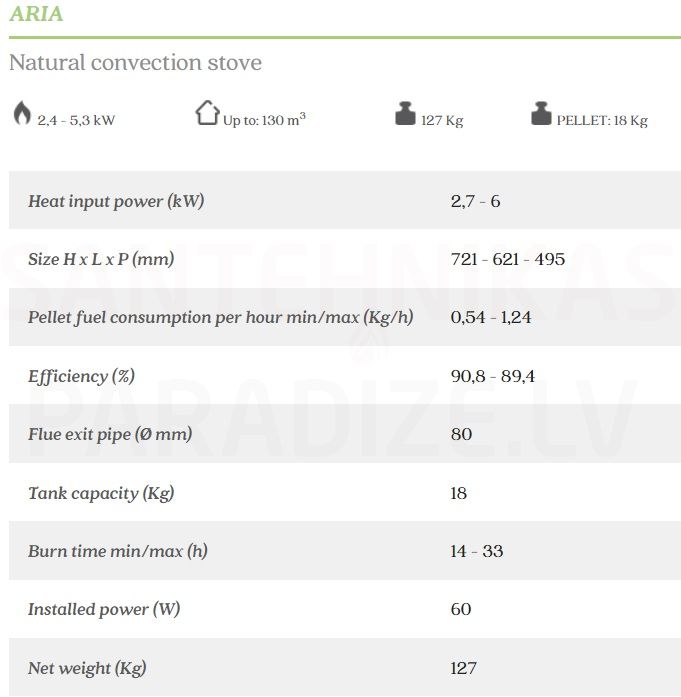
Task: Click the 0,54 - 1,24 consumption value
Action: coord(491,317)
